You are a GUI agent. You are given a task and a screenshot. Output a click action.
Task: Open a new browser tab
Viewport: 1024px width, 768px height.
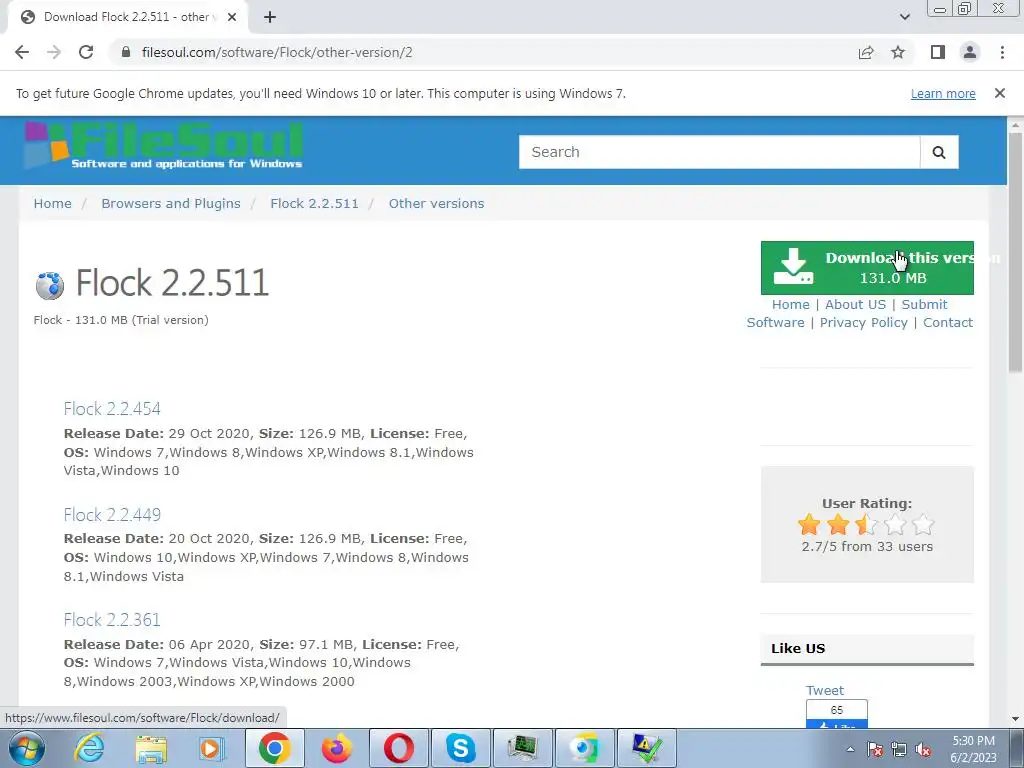(270, 17)
